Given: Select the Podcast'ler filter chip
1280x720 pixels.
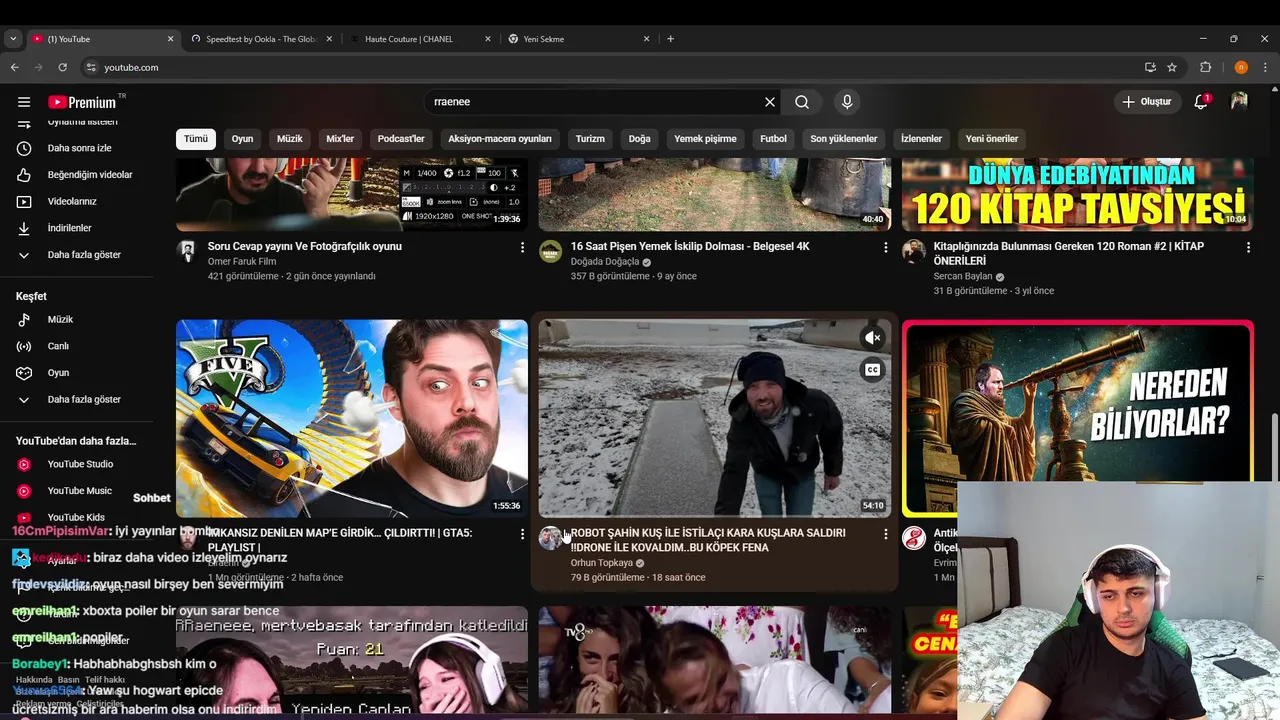Looking at the screenshot, I should tap(401, 139).
